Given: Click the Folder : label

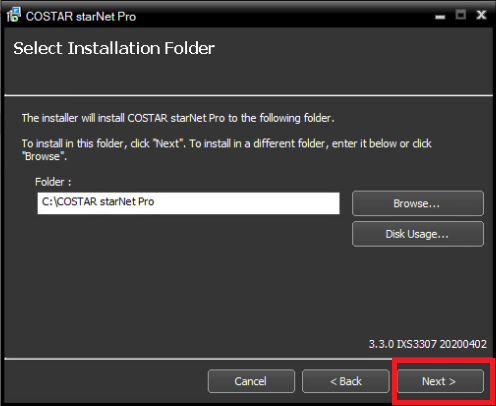Looking at the screenshot, I should point(53,182).
